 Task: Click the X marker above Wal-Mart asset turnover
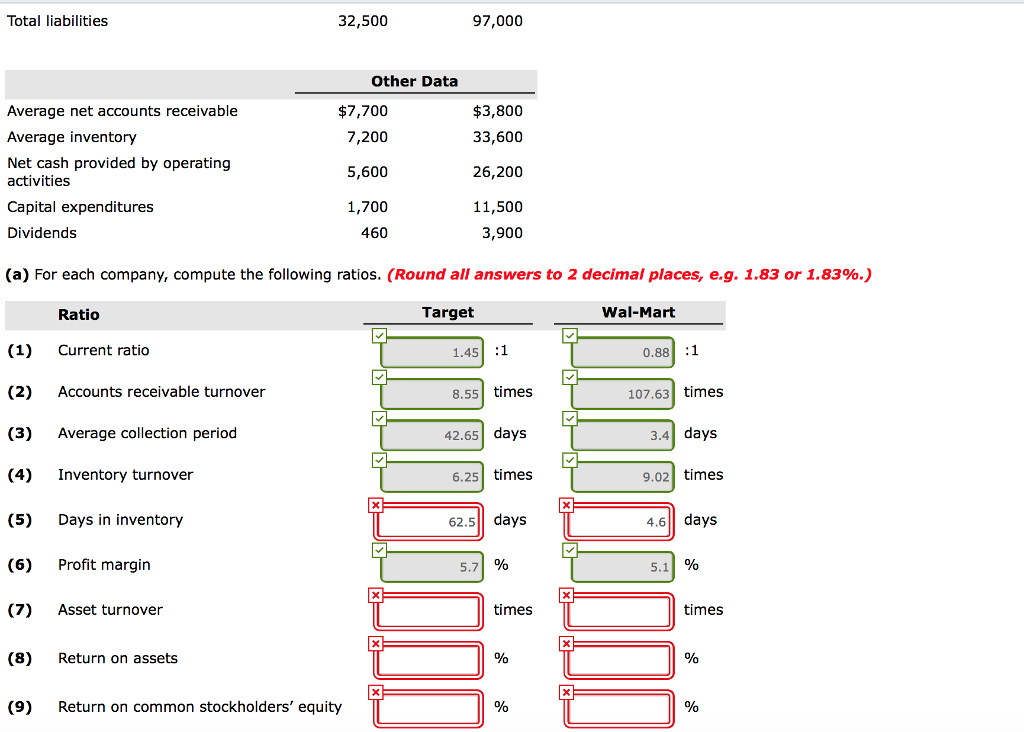pos(566,595)
